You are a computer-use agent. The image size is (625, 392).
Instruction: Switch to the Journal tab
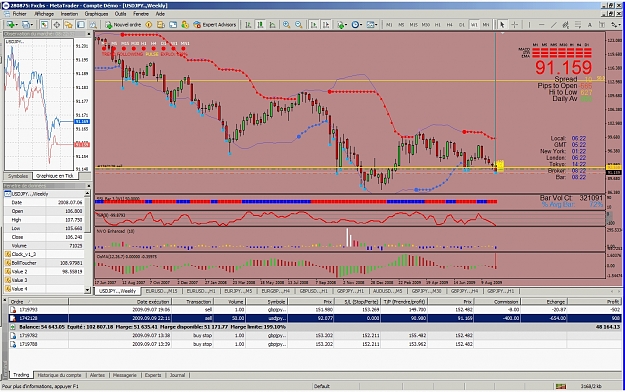(177, 375)
